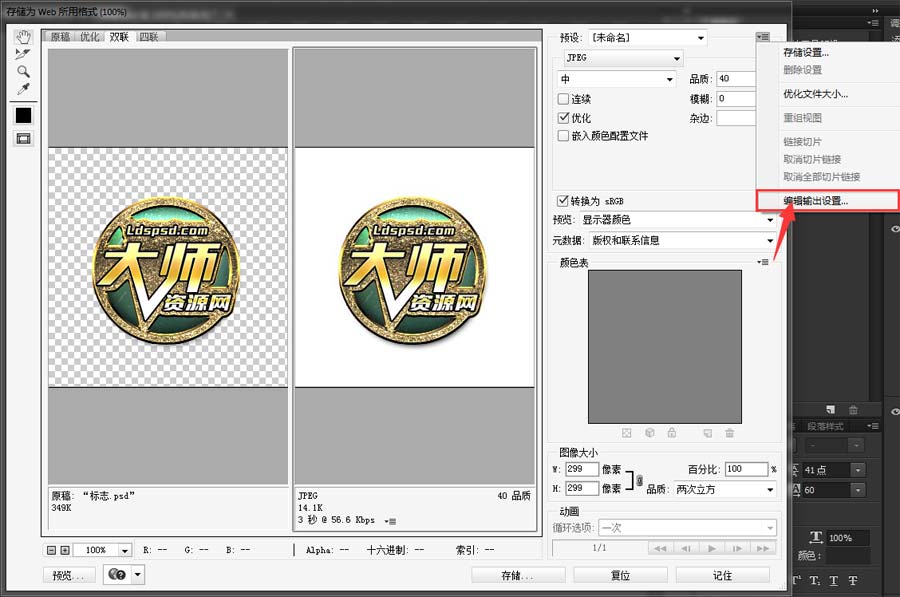
Task: Switch to the 优化 view tab
Action: 90,37
